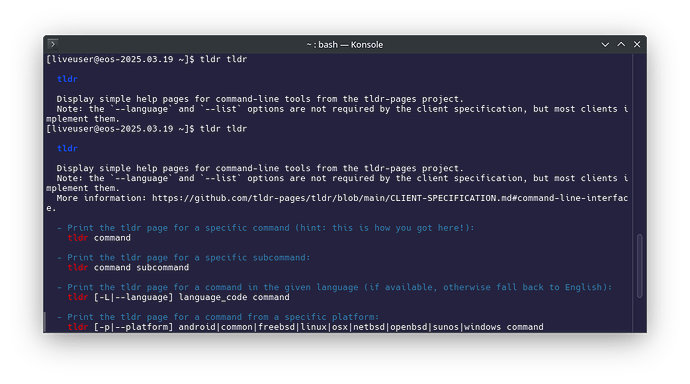This screenshot has width=690, height=384.
Task: Close the Konsole window
Action: [637, 44]
